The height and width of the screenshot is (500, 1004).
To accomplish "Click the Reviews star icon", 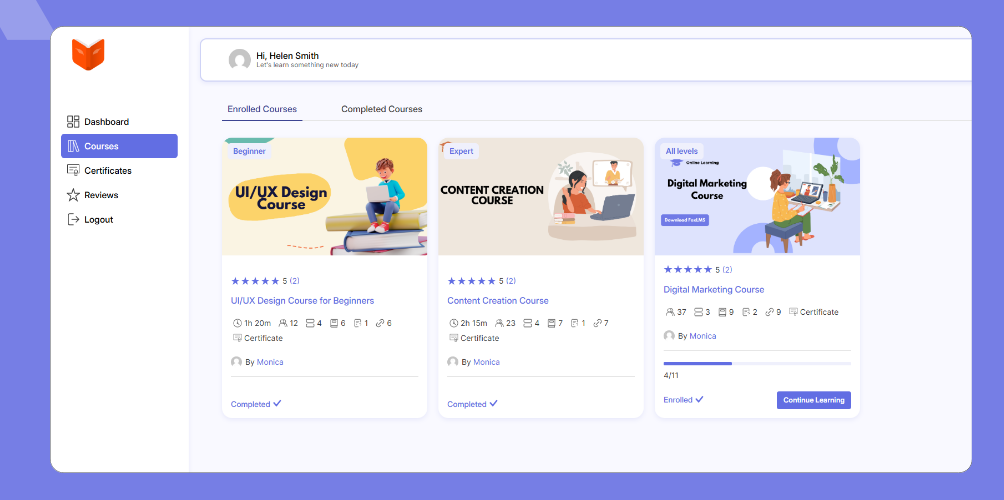I will point(73,195).
